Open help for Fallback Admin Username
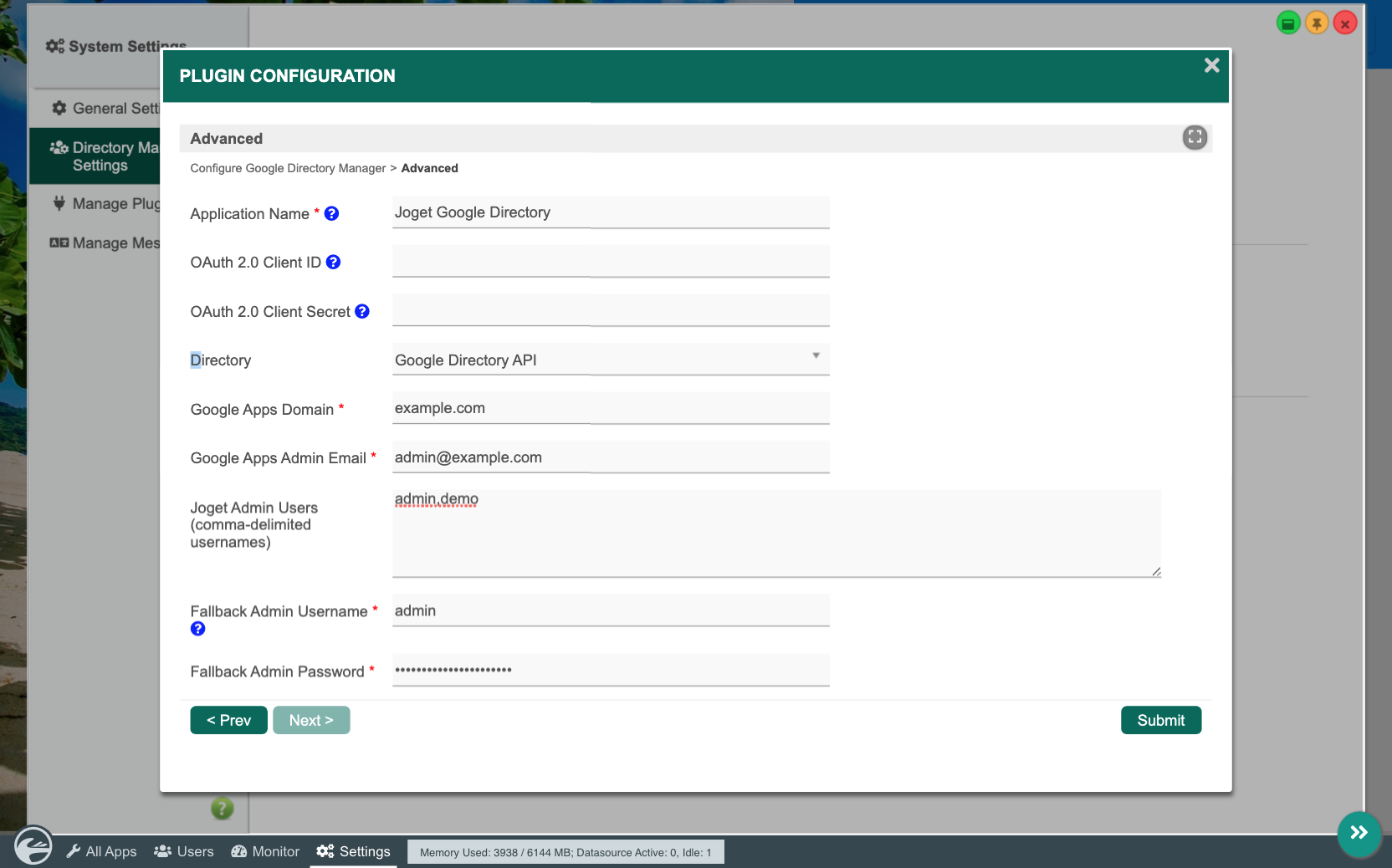The image size is (1392, 868). [x=198, y=629]
